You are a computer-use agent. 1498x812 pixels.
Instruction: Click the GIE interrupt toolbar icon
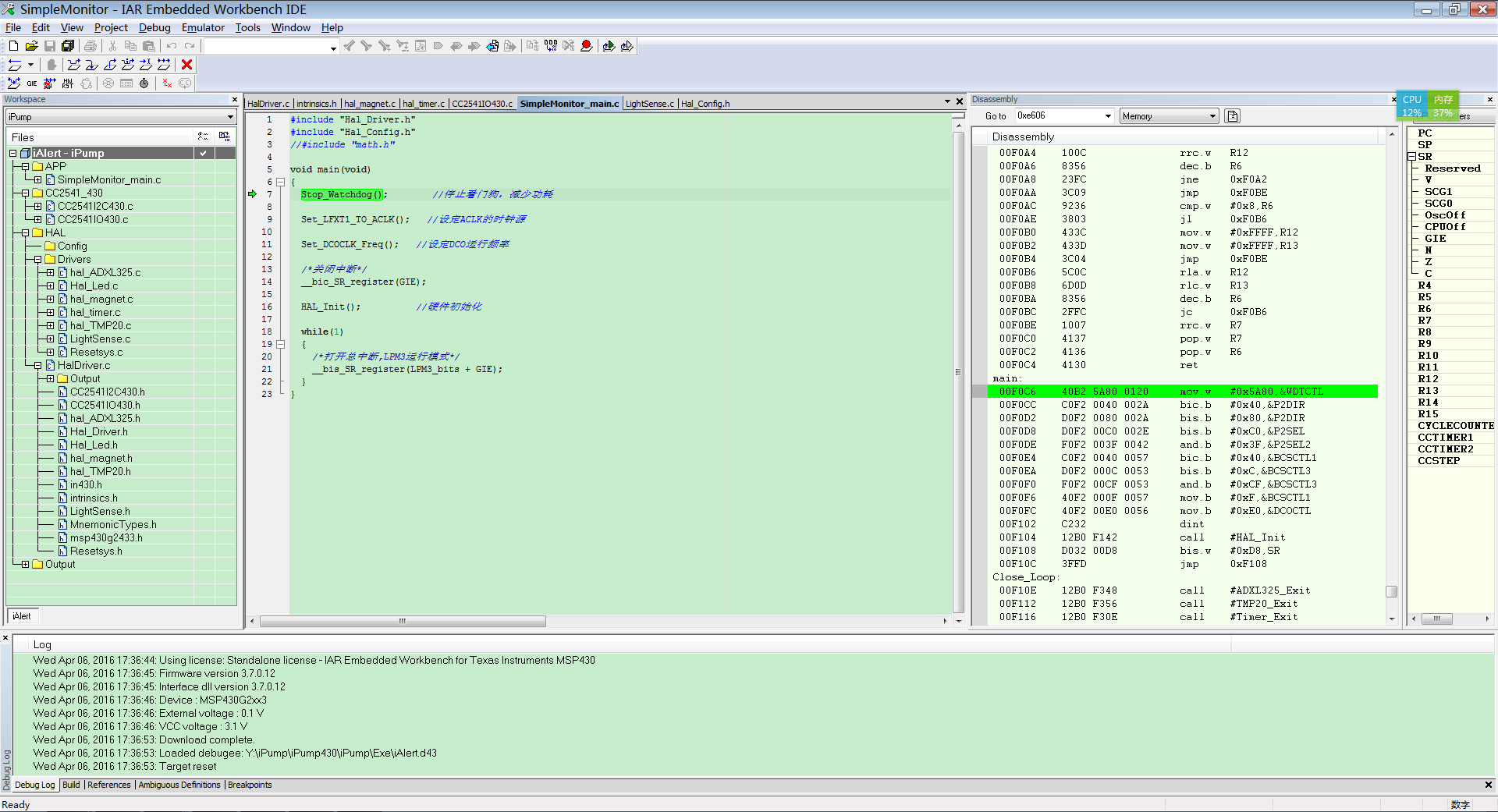32,83
